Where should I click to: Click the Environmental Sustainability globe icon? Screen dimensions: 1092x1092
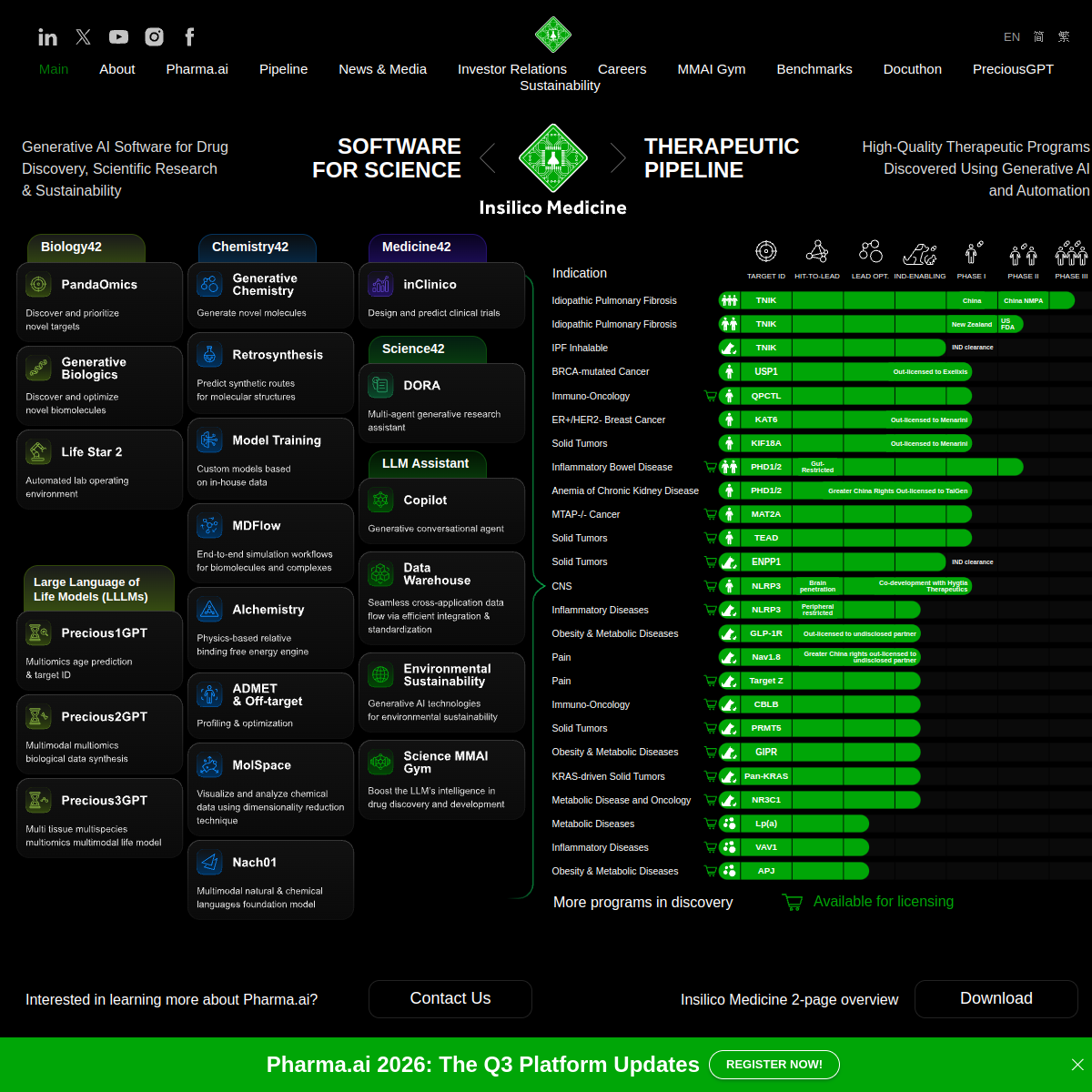380,675
